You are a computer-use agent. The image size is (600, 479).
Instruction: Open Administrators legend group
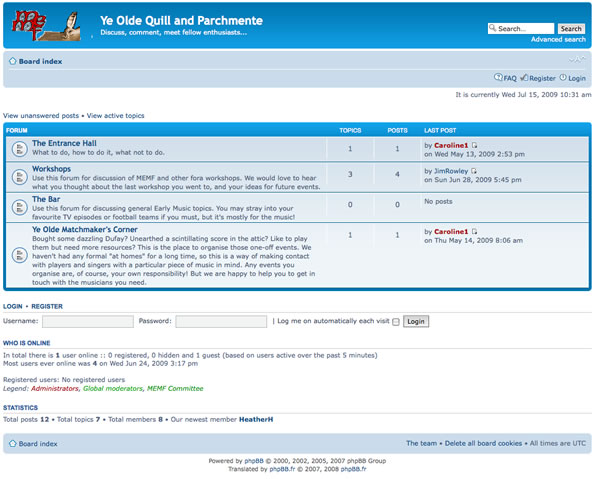[55, 388]
